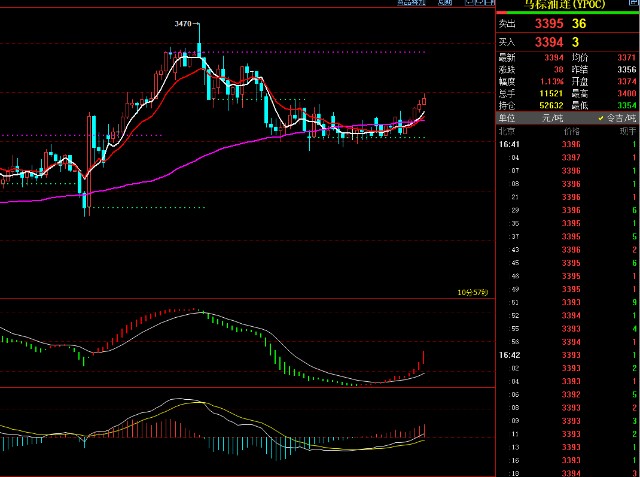Screen dimensions: 640x477
Task: Click the 价格 column header in tick list
Action: point(570,131)
